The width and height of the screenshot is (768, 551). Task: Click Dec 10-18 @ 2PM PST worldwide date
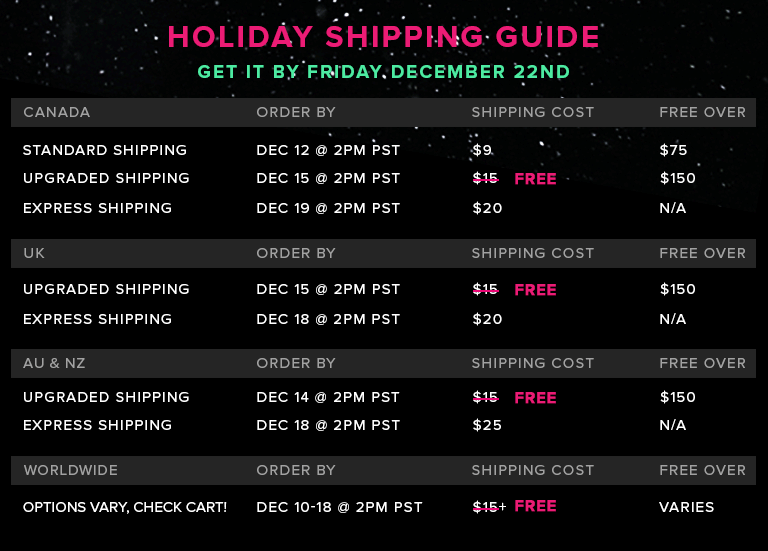pos(339,507)
